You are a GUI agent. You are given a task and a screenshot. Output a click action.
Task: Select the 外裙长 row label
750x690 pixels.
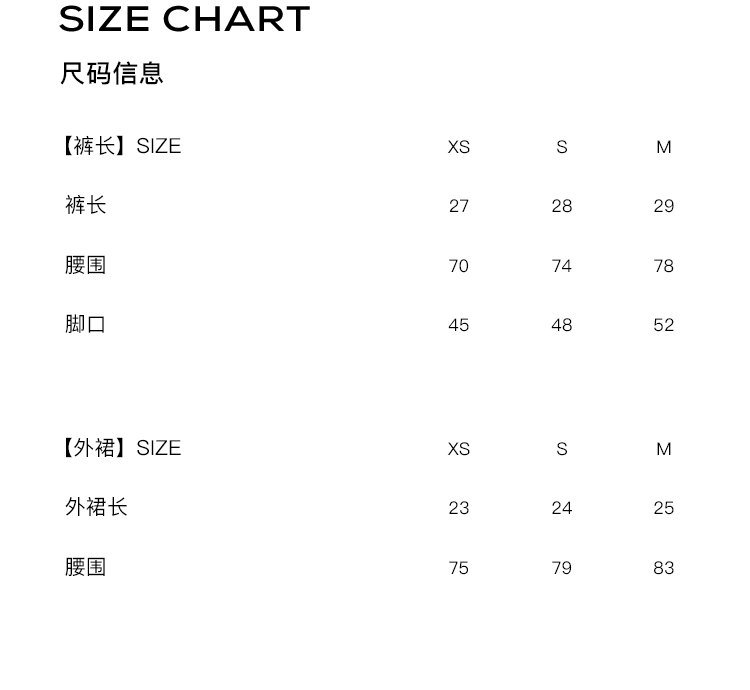click(97, 507)
